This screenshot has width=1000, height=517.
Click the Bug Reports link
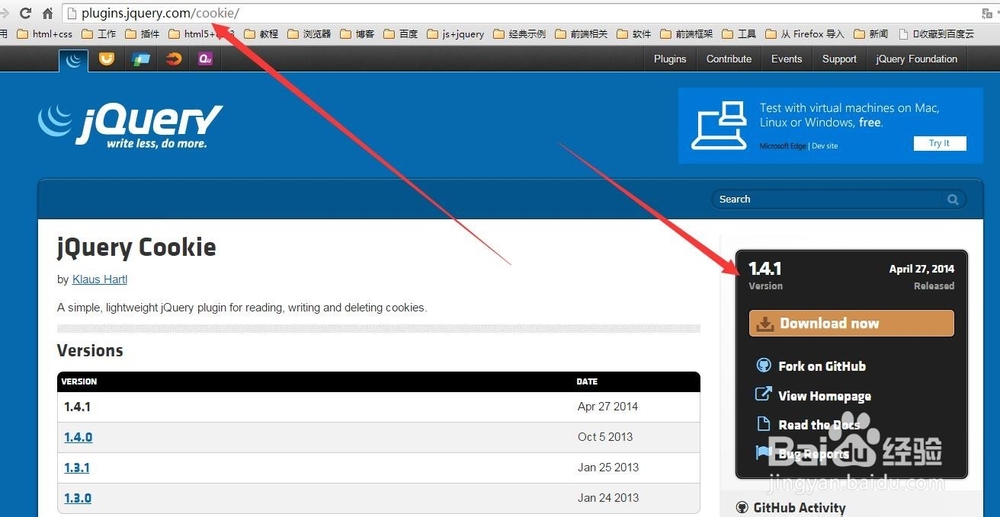[813, 454]
